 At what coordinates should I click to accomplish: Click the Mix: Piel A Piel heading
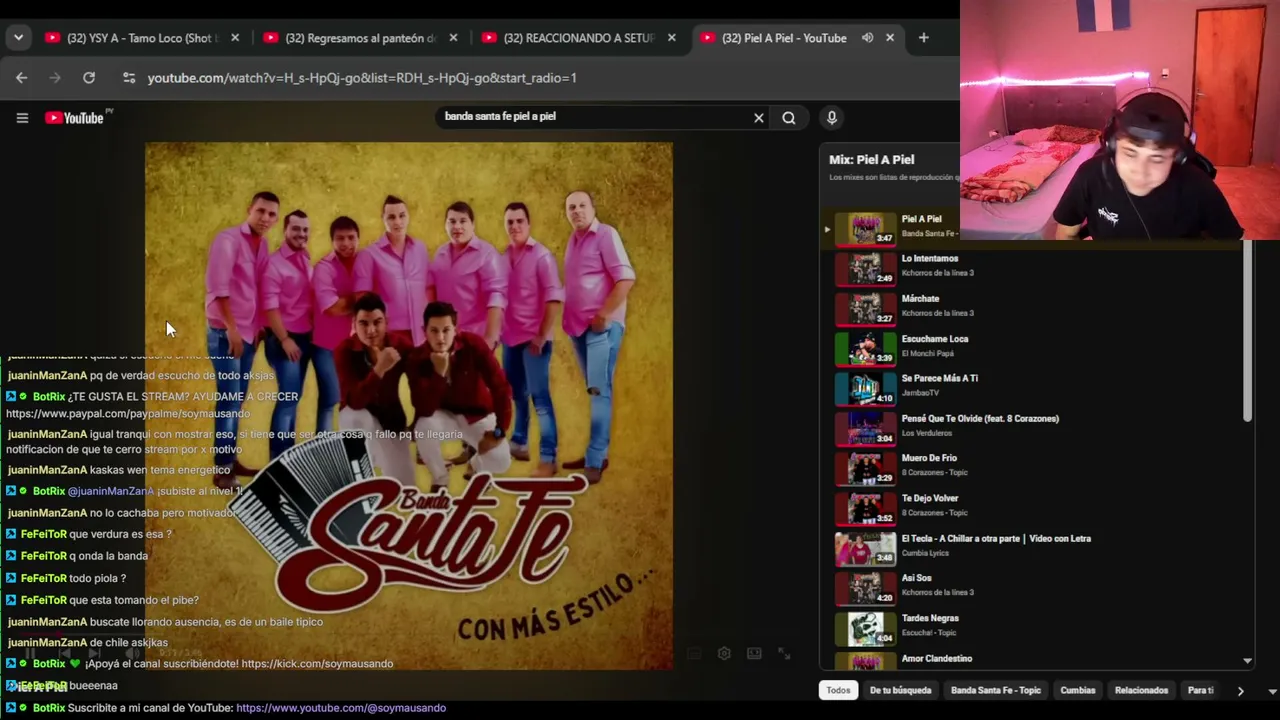[x=872, y=160]
